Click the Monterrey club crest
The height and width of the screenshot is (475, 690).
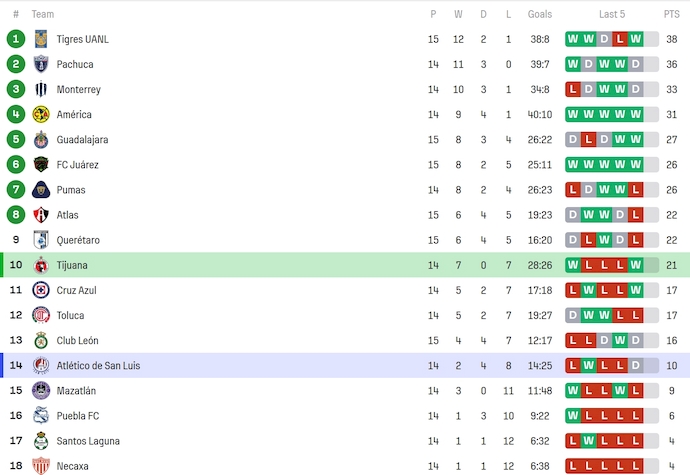click(41, 89)
